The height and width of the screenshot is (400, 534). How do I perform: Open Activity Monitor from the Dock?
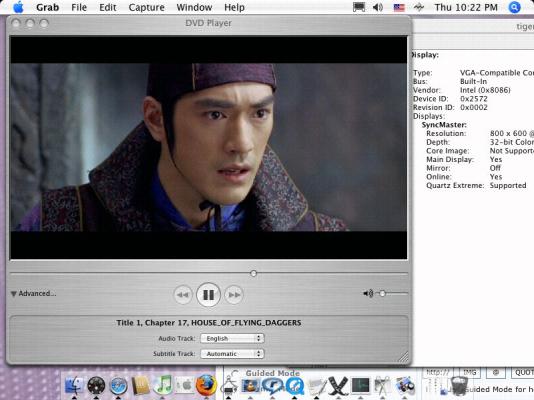pyautogui.click(x=360, y=386)
